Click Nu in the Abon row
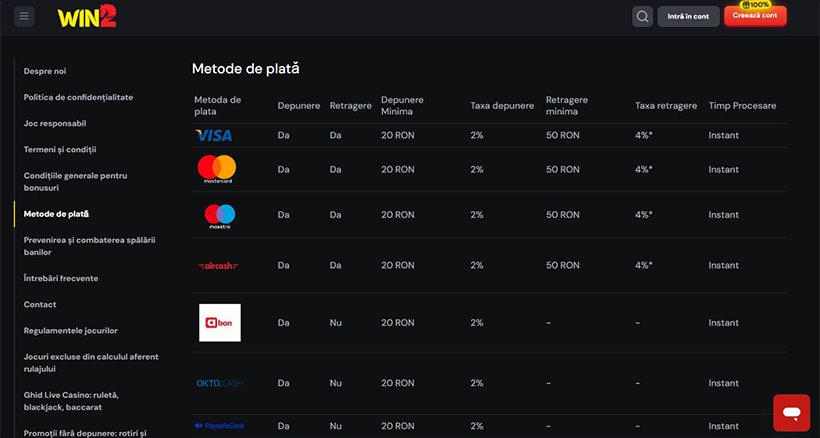The image size is (820, 438). pos(336,323)
